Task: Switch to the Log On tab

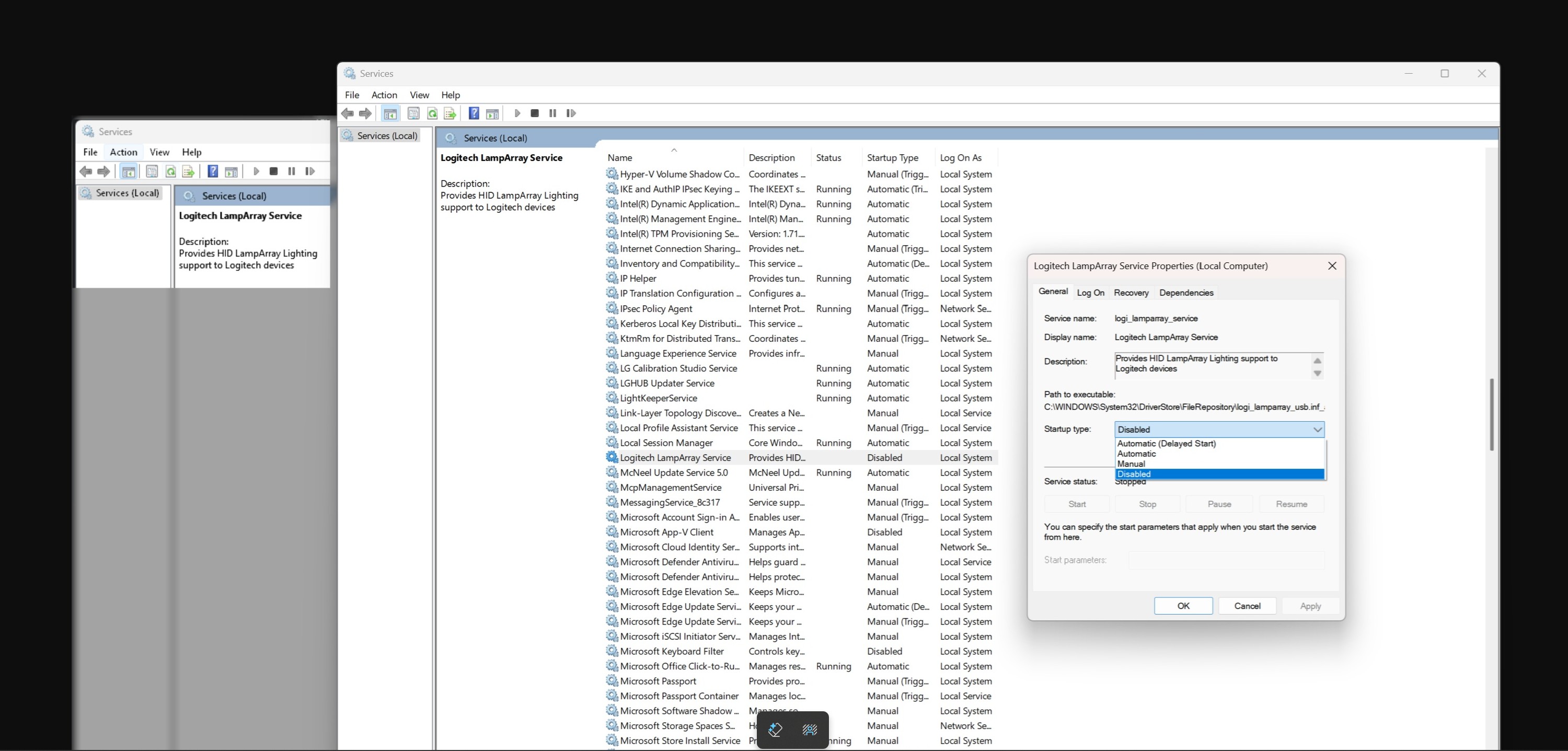Action: 1090,293
